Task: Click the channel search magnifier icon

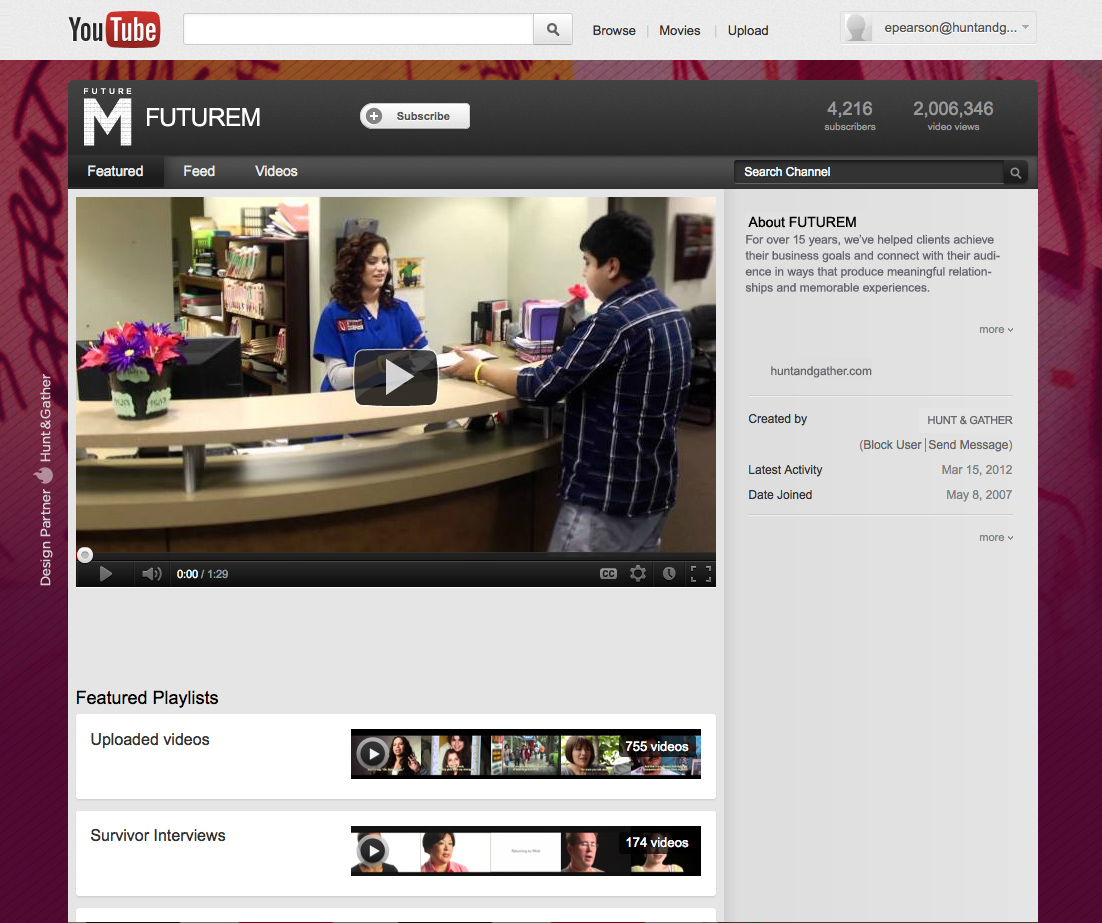Action: pos(1016,172)
